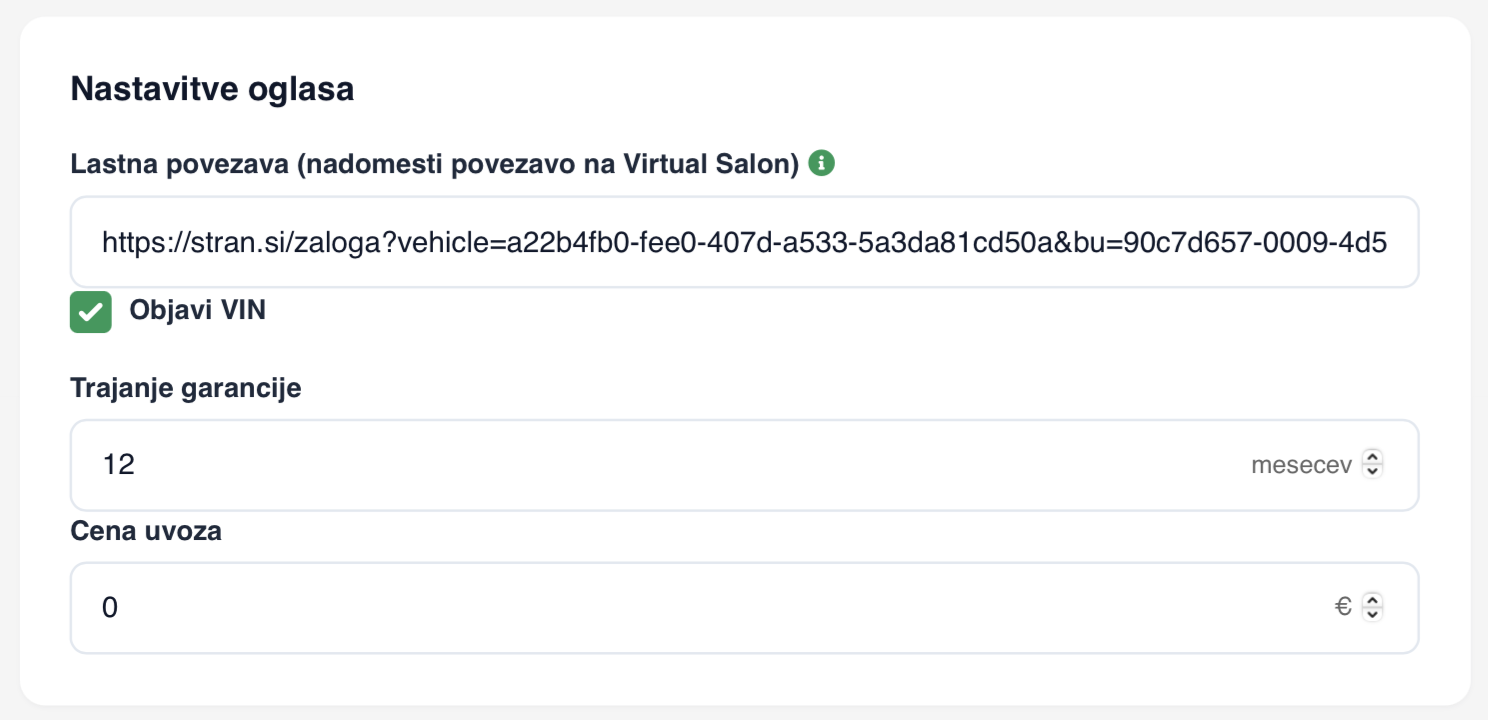Click the mesecev unit suffix
The height and width of the screenshot is (720, 1488).
pyautogui.click(x=1301, y=465)
